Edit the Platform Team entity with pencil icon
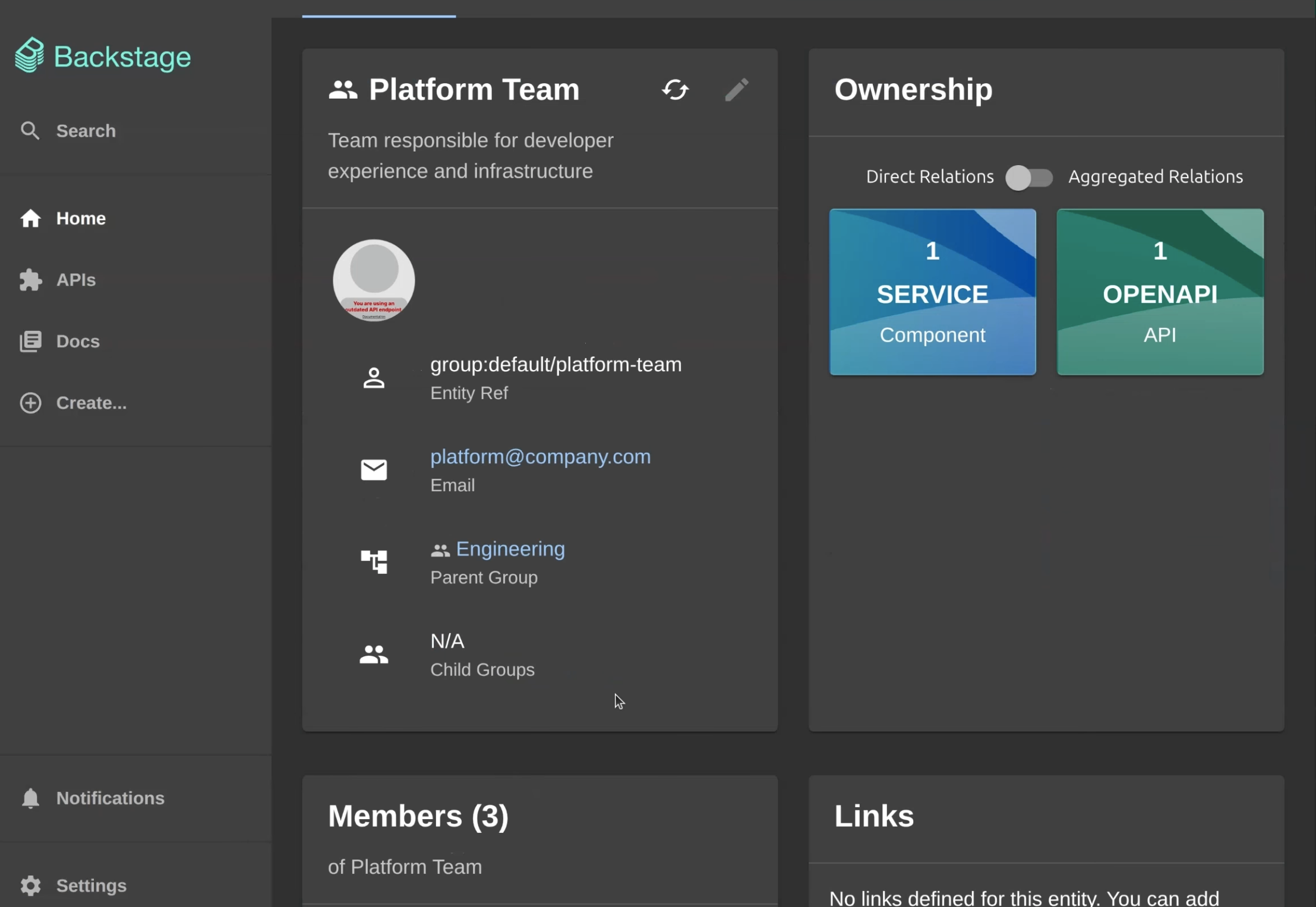This screenshot has width=1316, height=907. [736, 90]
